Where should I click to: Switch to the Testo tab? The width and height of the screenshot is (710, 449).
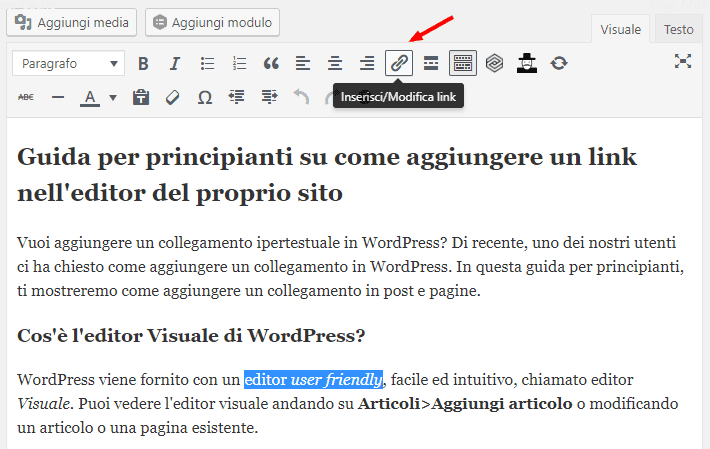pos(678,29)
